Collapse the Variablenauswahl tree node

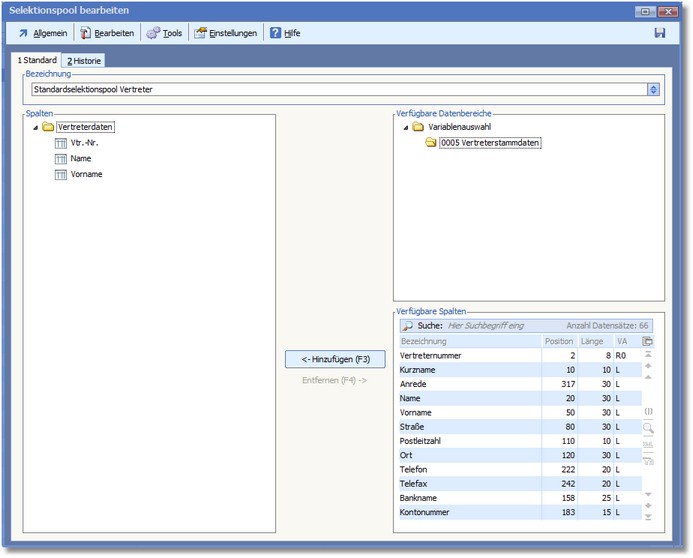coord(406,127)
